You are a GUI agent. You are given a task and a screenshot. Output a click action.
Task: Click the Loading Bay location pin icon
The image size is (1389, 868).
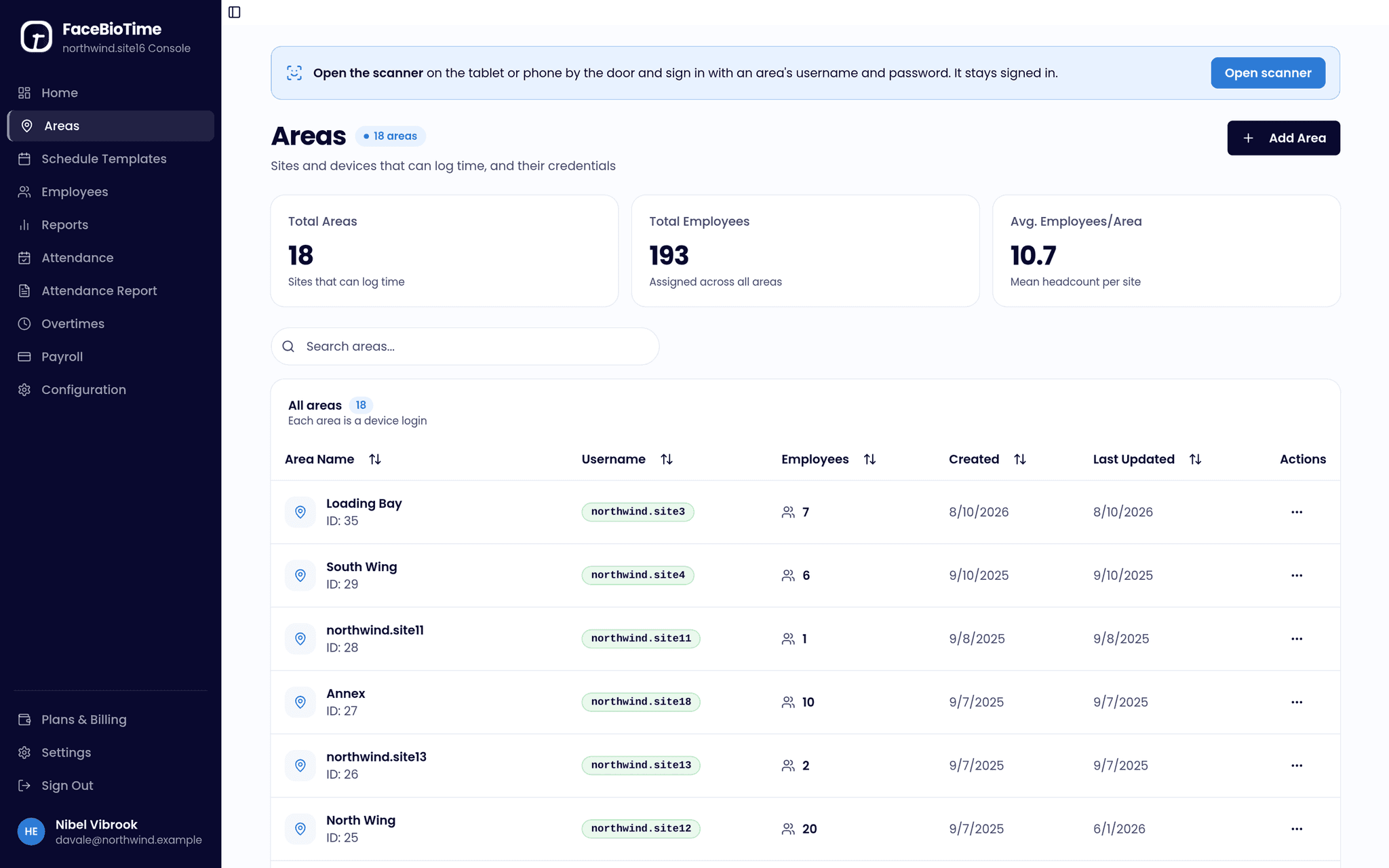[300, 512]
